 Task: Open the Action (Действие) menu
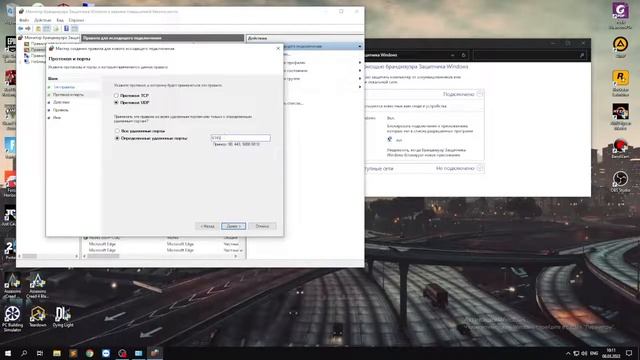[x=42, y=20]
